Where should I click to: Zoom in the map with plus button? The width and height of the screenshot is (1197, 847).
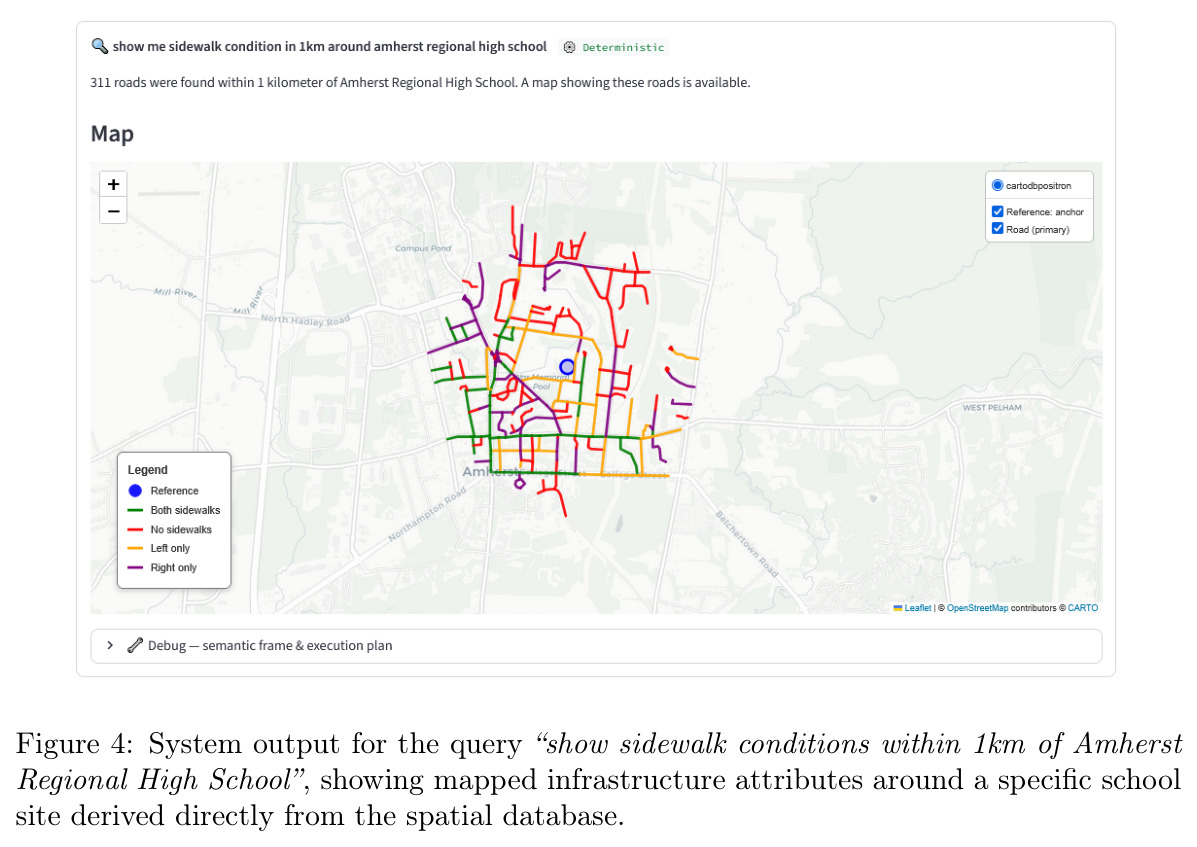pyautogui.click(x=113, y=184)
